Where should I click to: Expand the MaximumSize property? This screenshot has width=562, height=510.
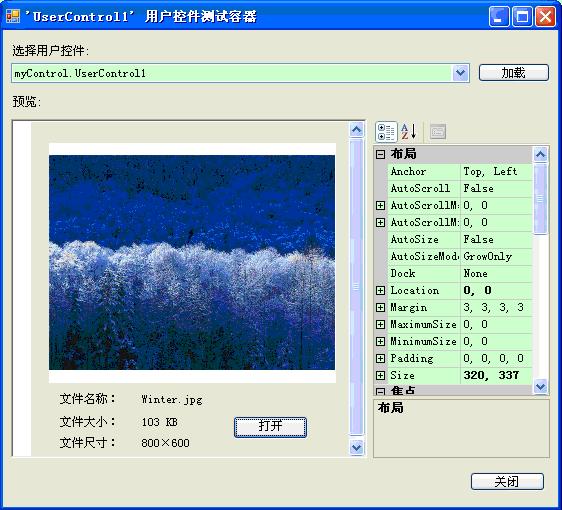(x=380, y=324)
